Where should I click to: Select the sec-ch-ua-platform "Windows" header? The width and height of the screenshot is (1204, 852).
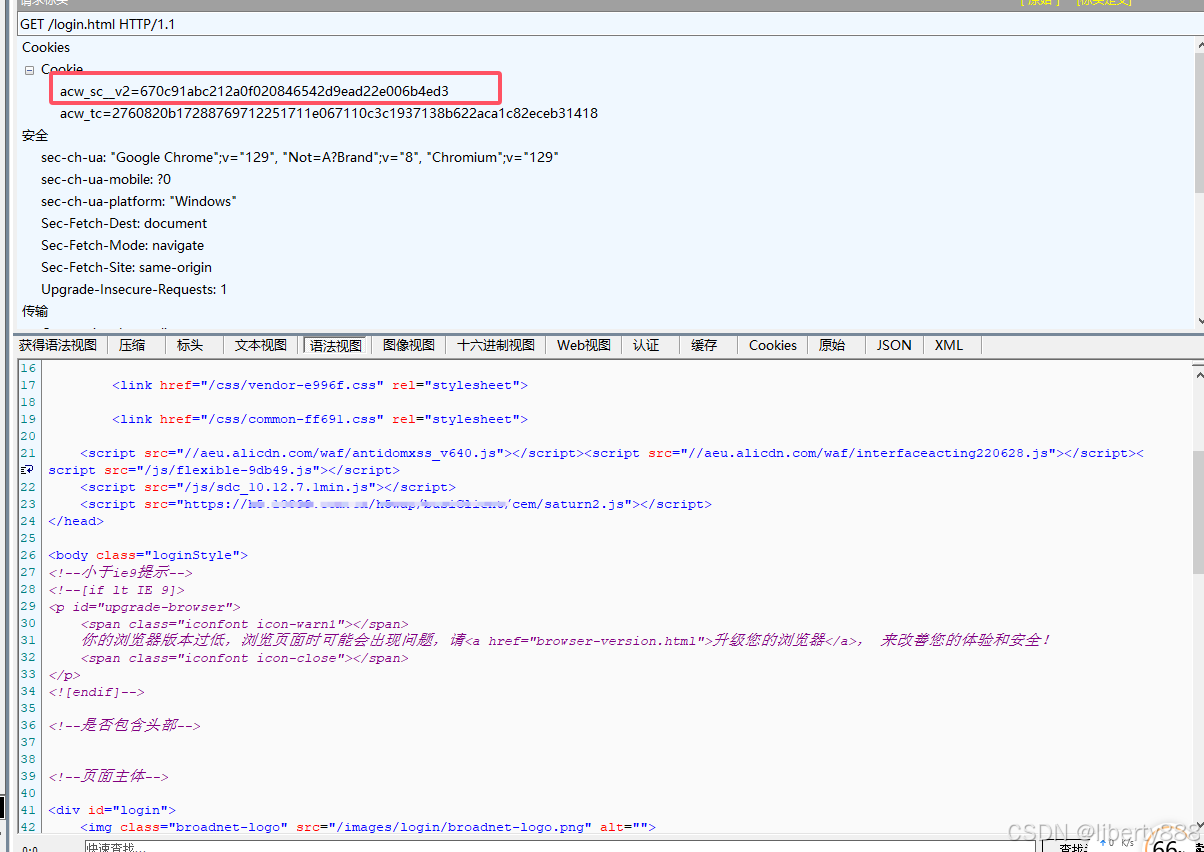(139, 201)
